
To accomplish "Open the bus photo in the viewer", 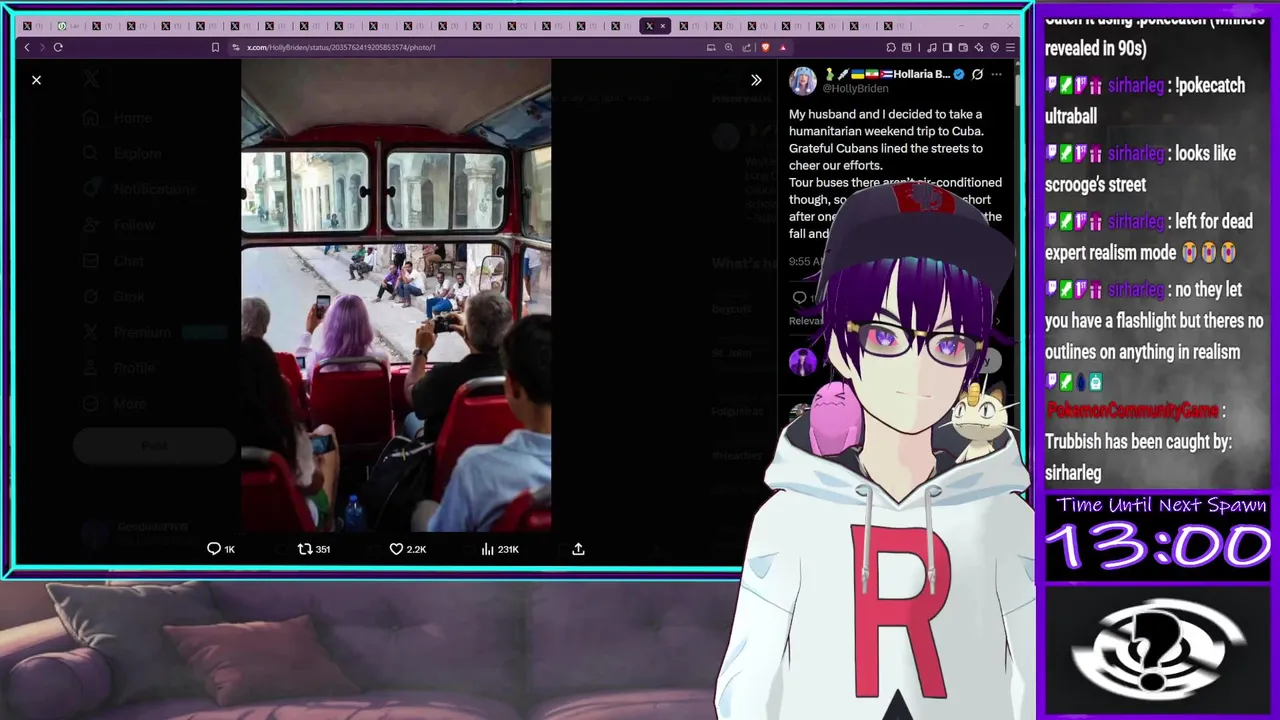I will [396, 296].
